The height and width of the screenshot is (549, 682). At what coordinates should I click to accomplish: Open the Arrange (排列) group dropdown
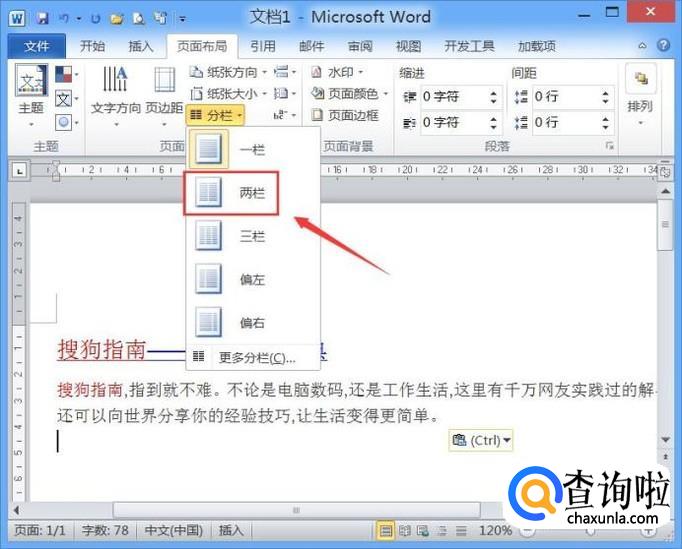640,97
